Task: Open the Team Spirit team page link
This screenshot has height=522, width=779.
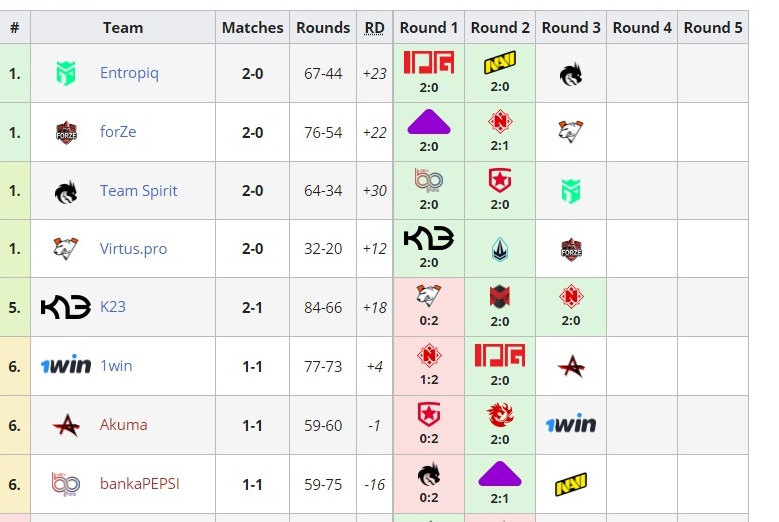Action: point(139,191)
